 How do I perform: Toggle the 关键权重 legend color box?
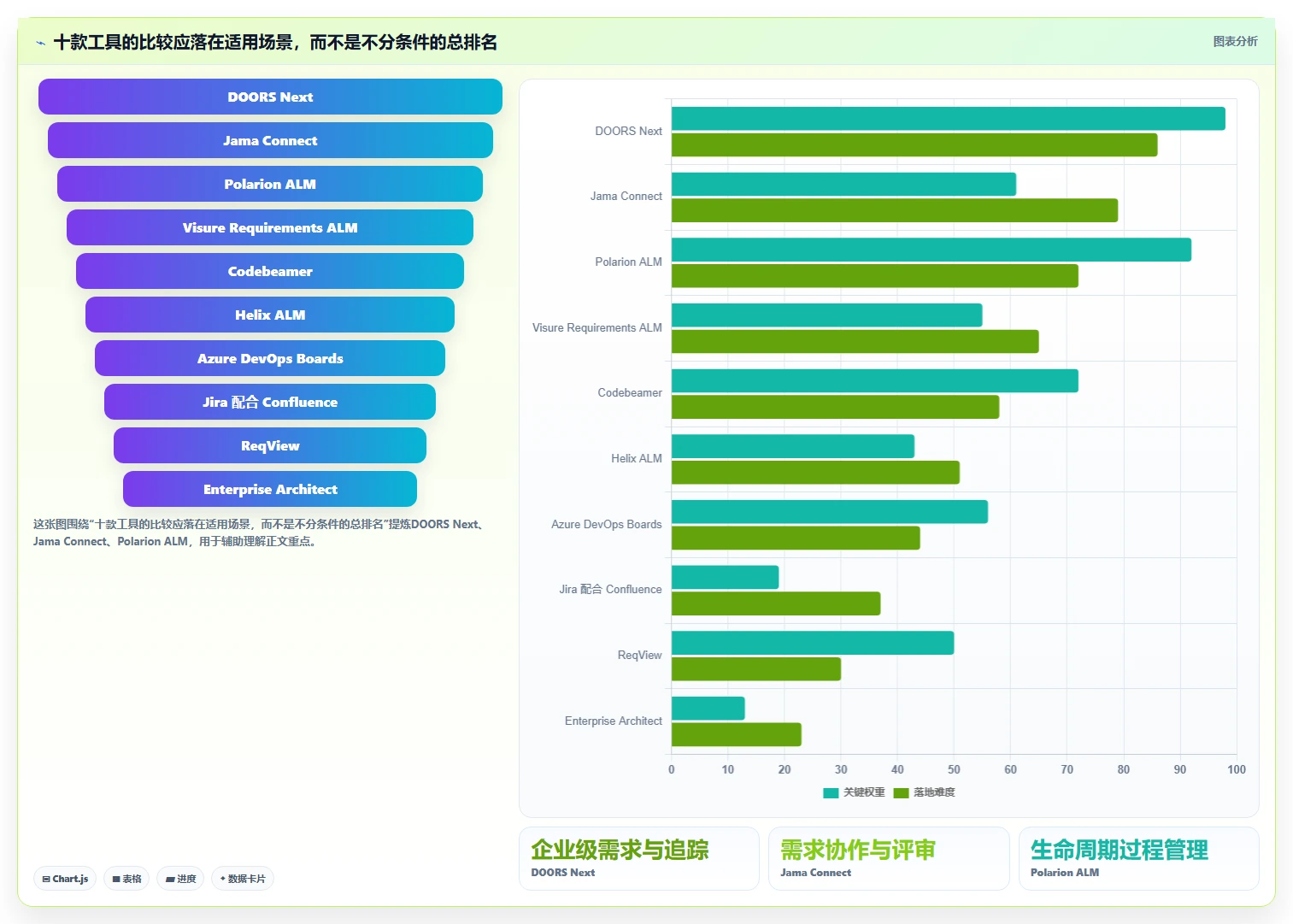click(x=831, y=793)
